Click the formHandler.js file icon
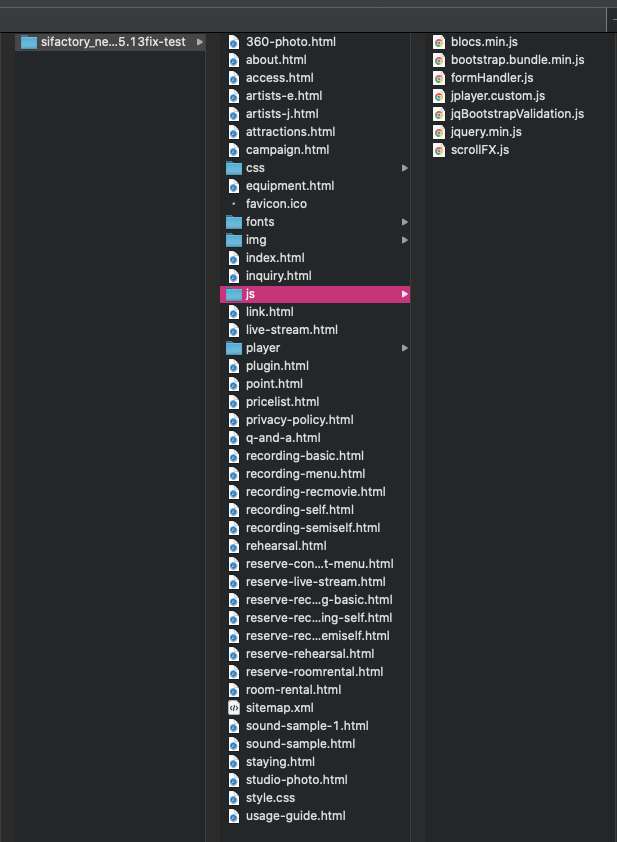Screen dimensions: 617x842 point(439,78)
